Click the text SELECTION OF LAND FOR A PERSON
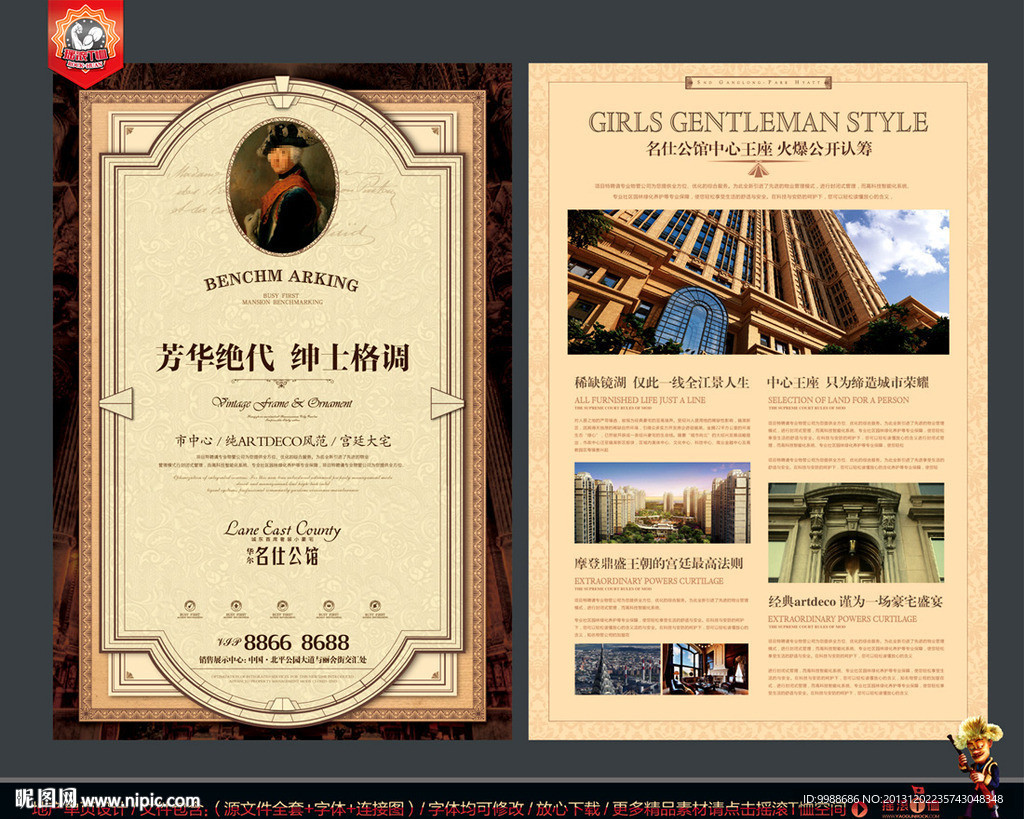This screenshot has height=819, width=1024. pyautogui.click(x=839, y=400)
